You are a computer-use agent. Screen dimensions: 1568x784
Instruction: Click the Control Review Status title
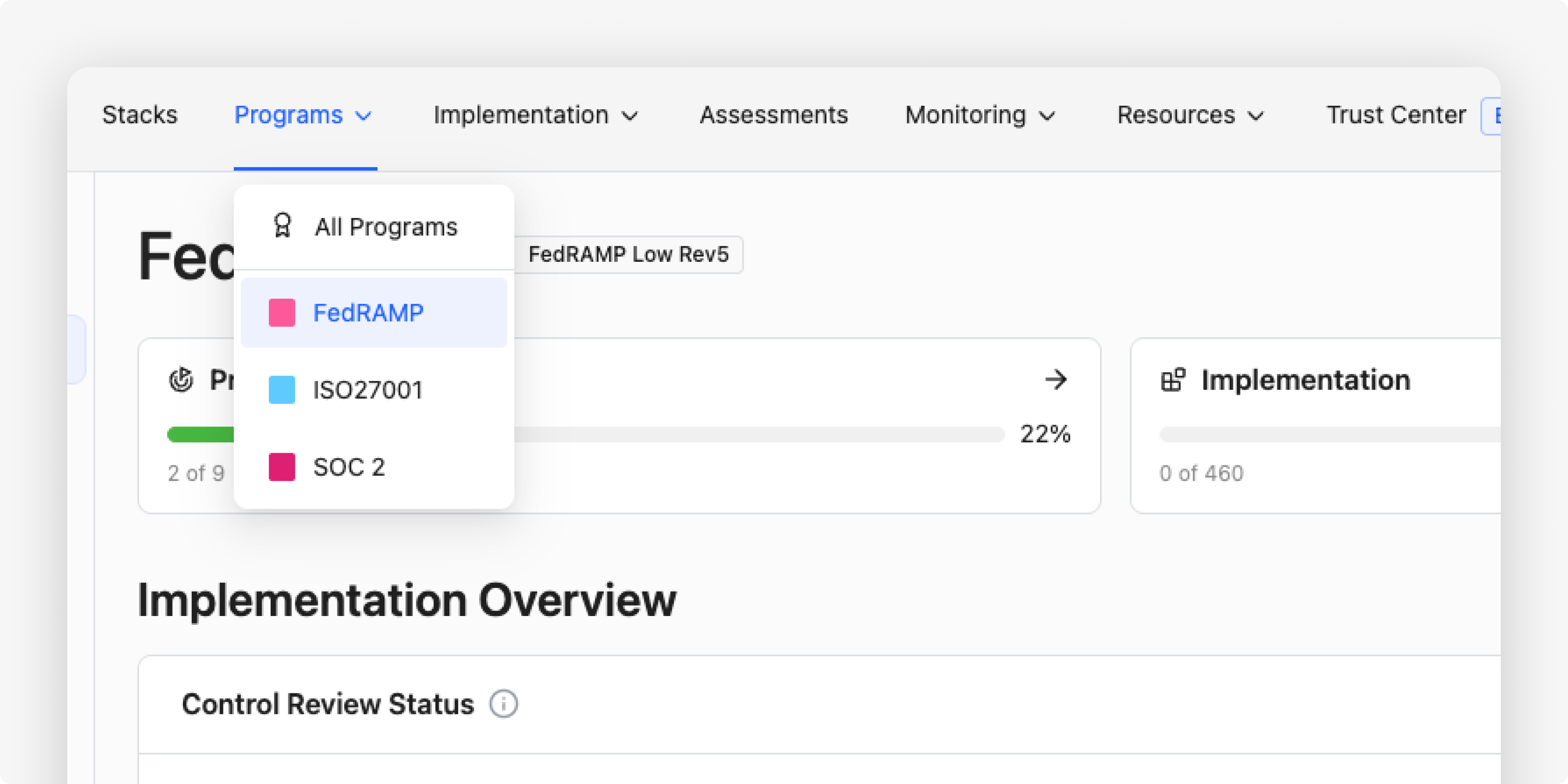tap(328, 704)
